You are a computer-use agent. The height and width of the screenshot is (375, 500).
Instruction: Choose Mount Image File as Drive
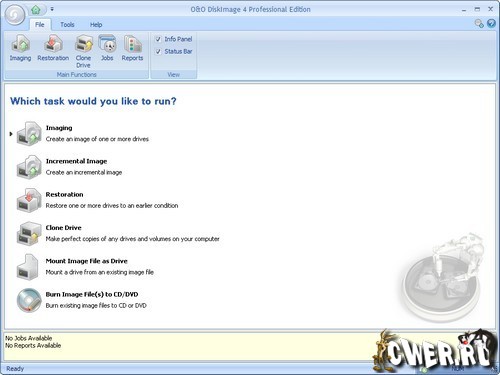[87, 261]
